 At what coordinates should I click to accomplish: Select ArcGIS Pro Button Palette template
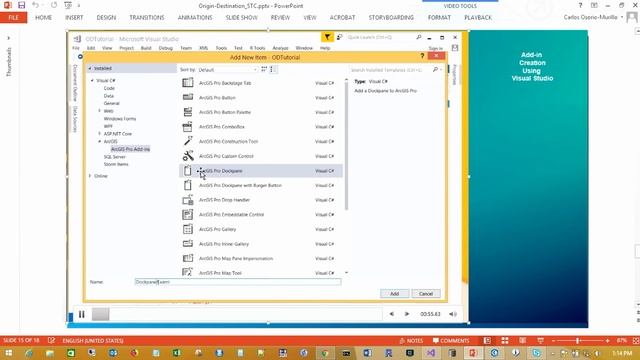point(261,112)
